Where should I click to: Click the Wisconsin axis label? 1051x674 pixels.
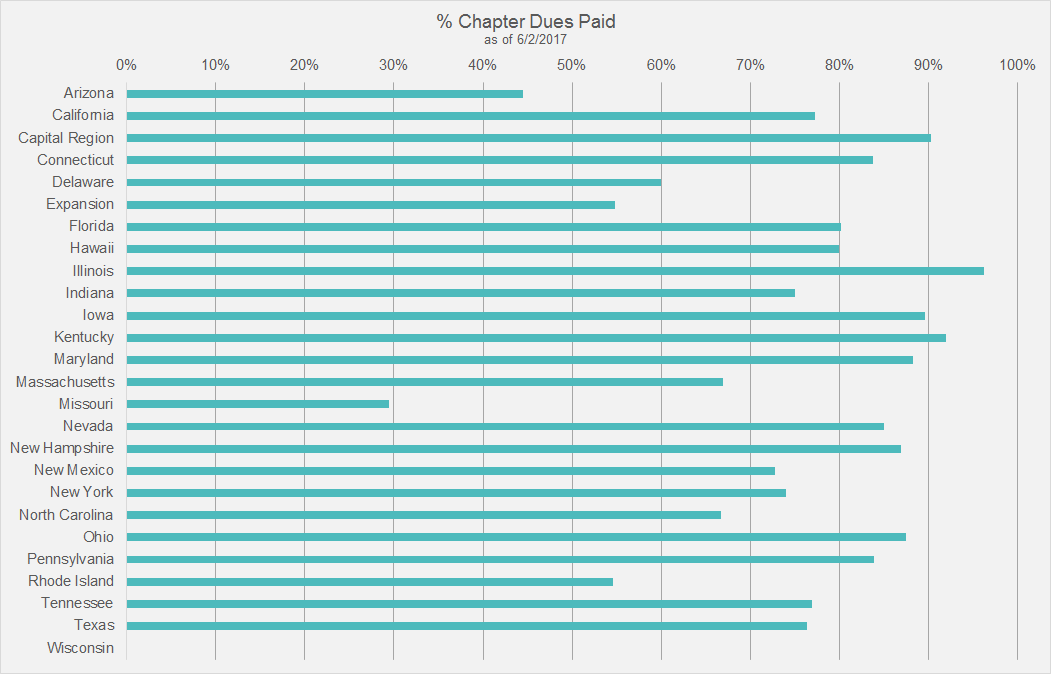(x=80, y=648)
